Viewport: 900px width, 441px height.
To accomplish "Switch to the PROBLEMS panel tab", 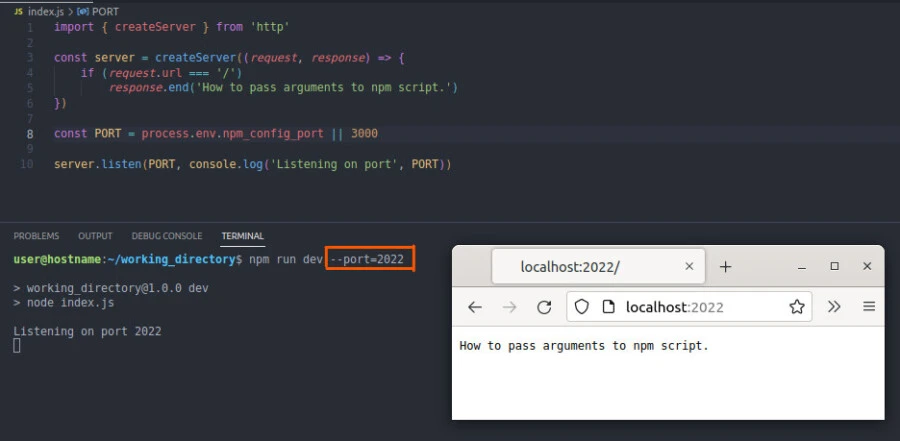I will click(36, 236).
